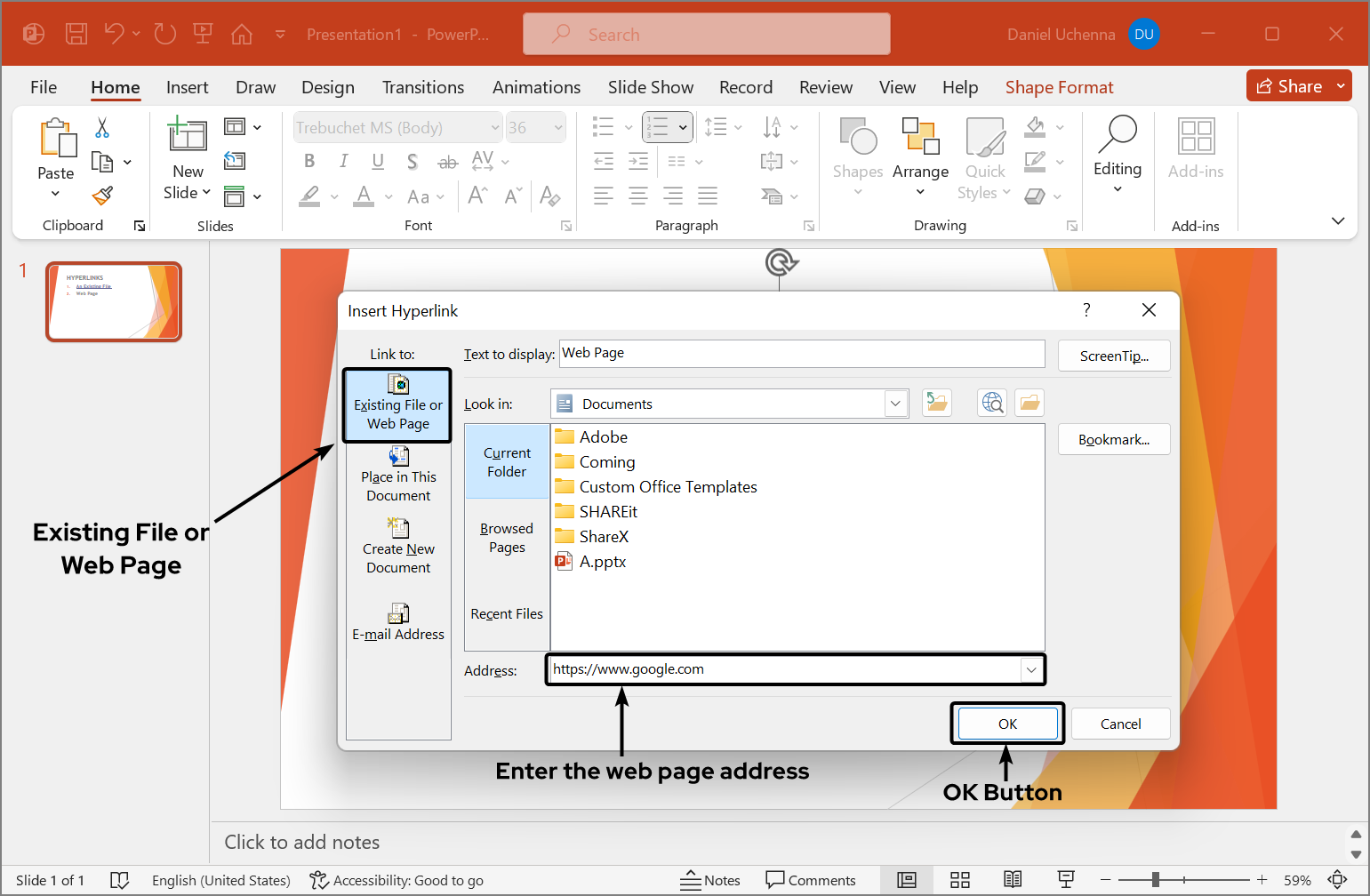Open the Transitions ribbon tab

pos(423,87)
